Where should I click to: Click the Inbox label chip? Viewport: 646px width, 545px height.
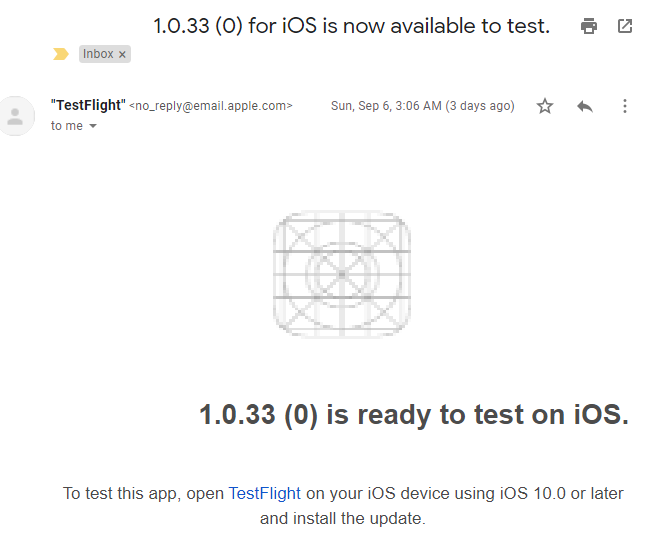tap(105, 54)
